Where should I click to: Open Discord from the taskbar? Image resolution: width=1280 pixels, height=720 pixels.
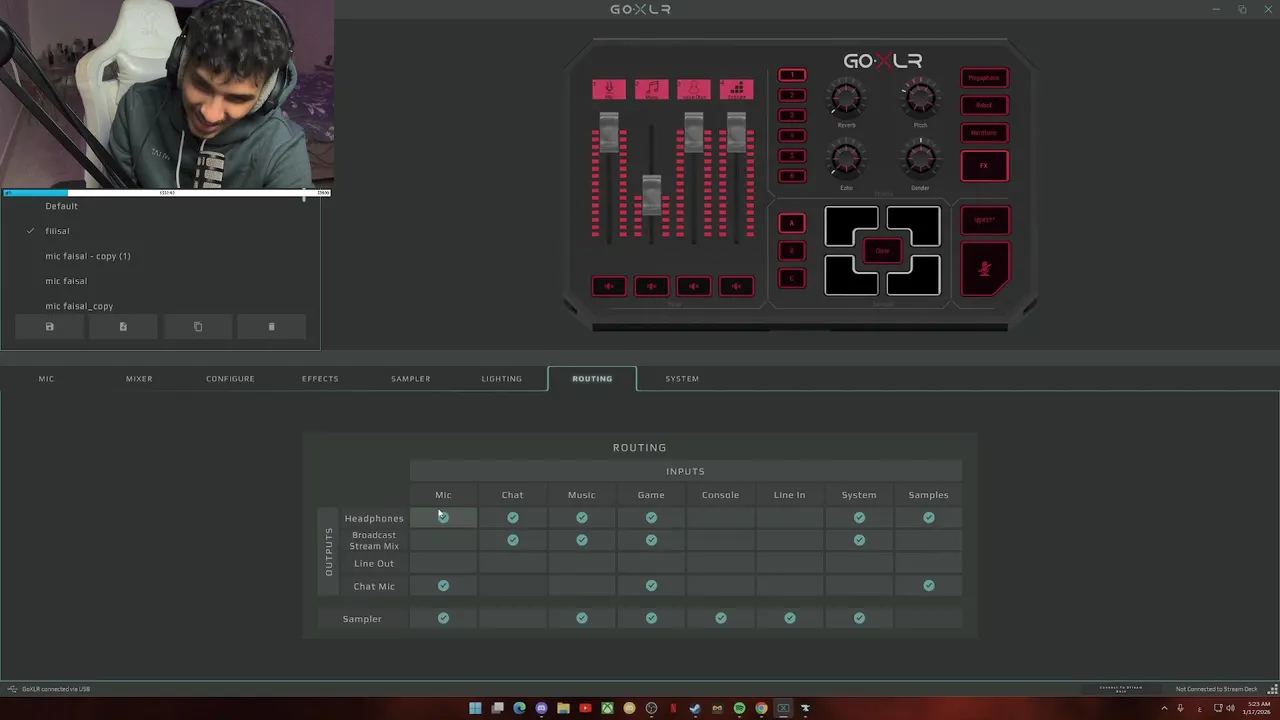tap(541, 708)
